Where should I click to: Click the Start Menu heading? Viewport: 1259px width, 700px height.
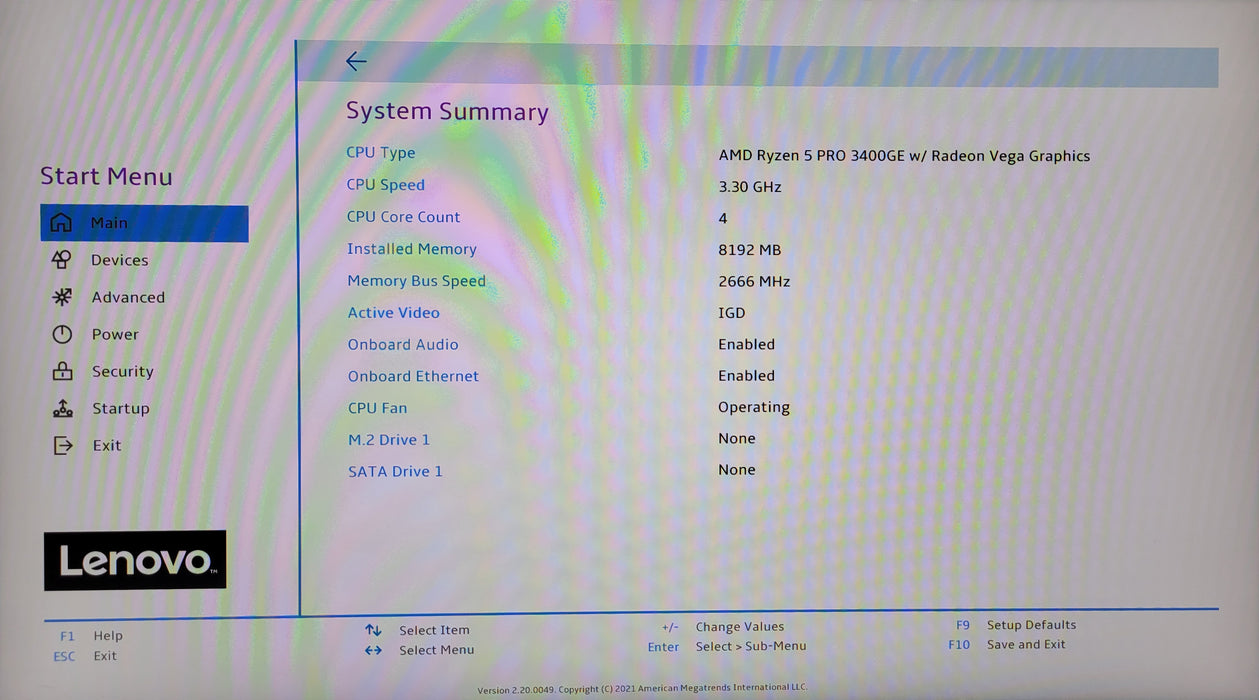106,177
